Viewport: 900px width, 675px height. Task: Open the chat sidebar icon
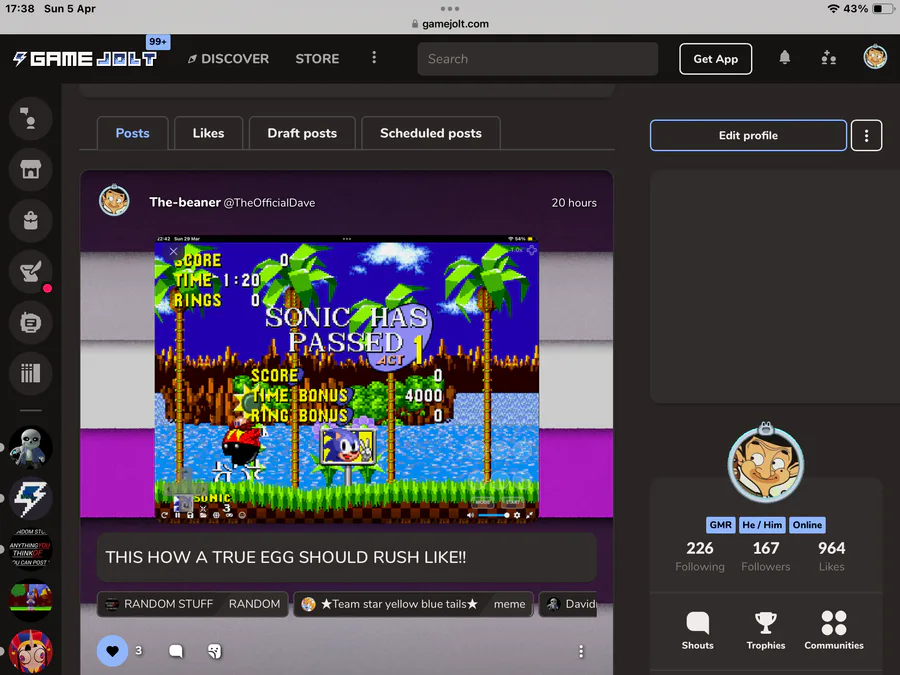pyautogui.click(x=30, y=119)
